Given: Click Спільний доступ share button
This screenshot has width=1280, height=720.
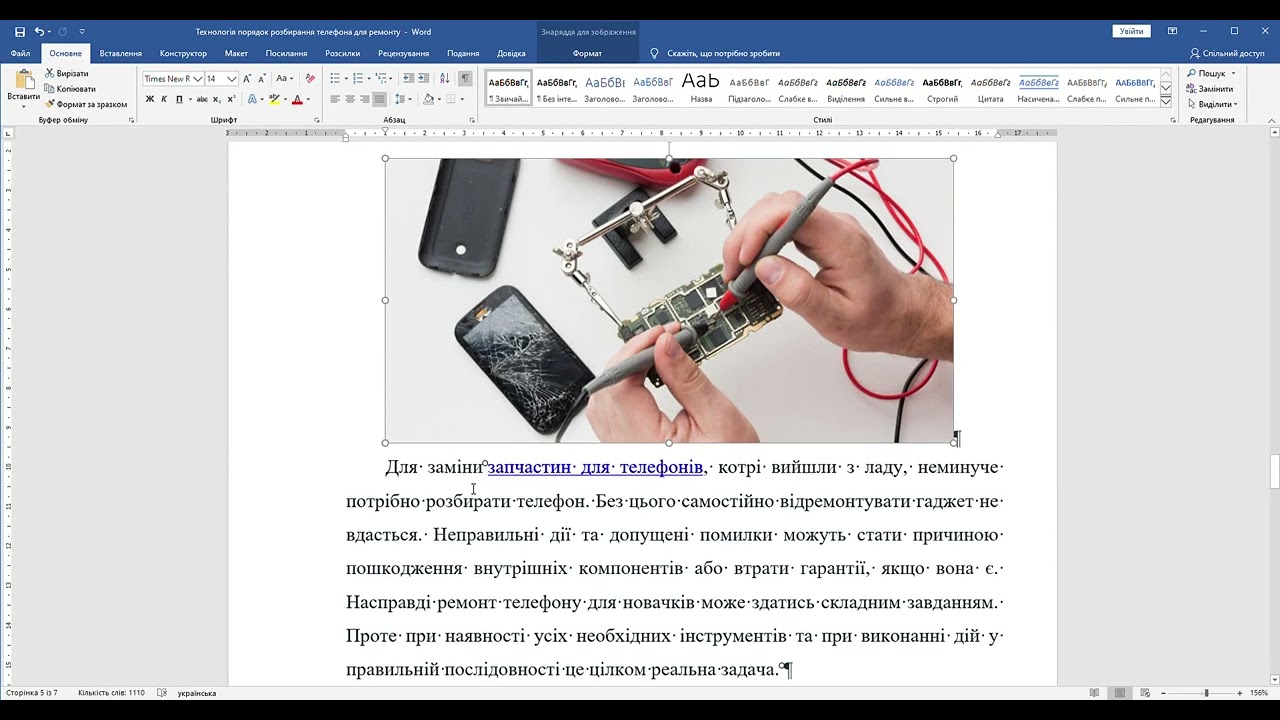Looking at the screenshot, I should coord(1227,53).
